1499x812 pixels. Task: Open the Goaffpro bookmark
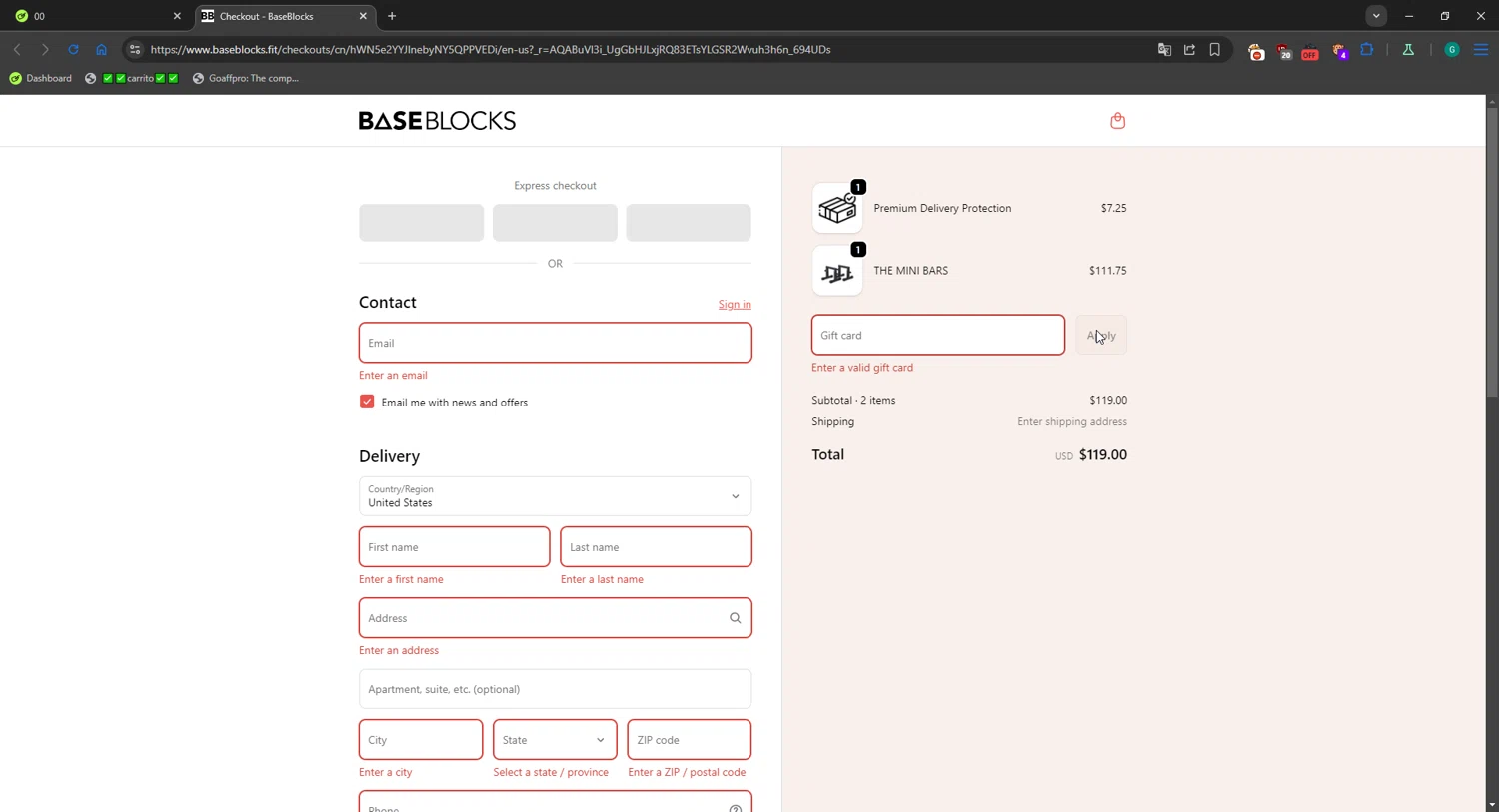246,78
